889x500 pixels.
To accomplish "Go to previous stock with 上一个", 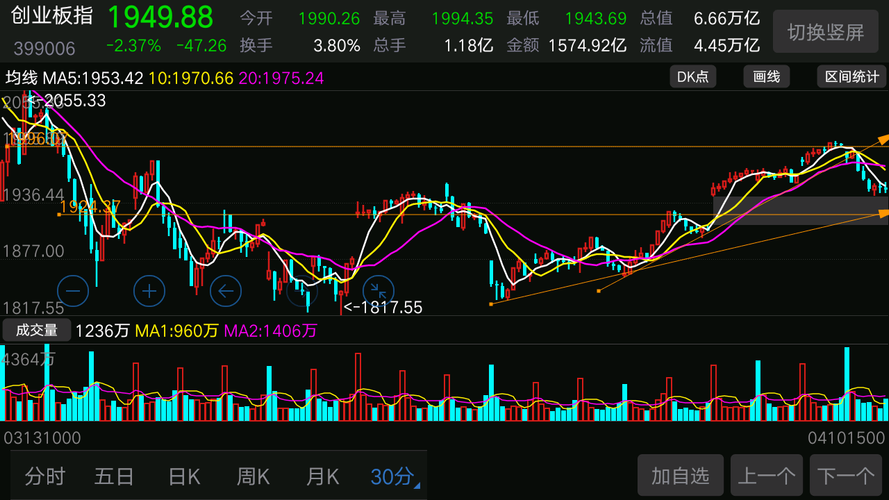I will click(x=767, y=475).
